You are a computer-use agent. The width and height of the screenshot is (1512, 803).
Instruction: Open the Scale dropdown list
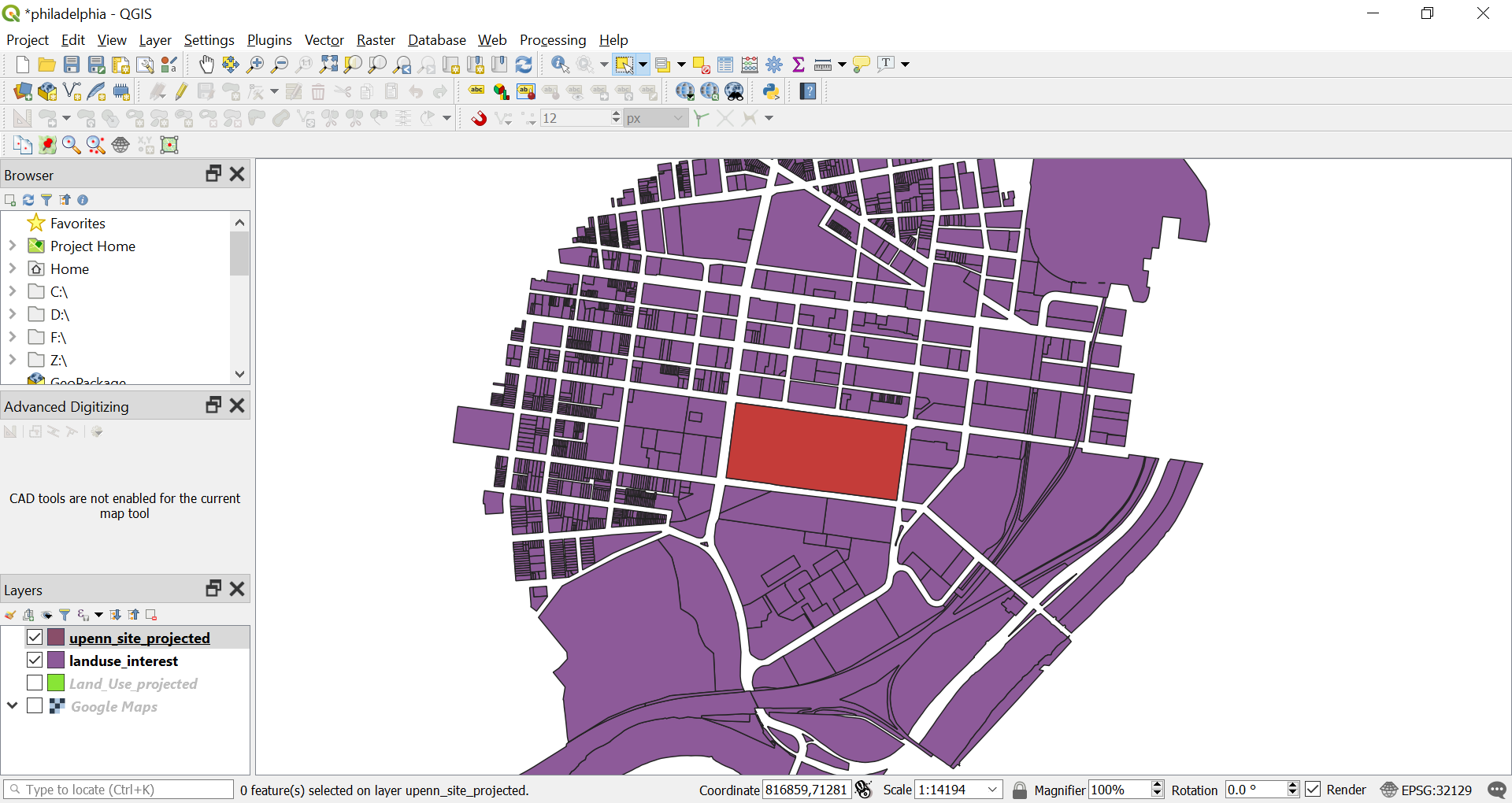[x=992, y=790]
